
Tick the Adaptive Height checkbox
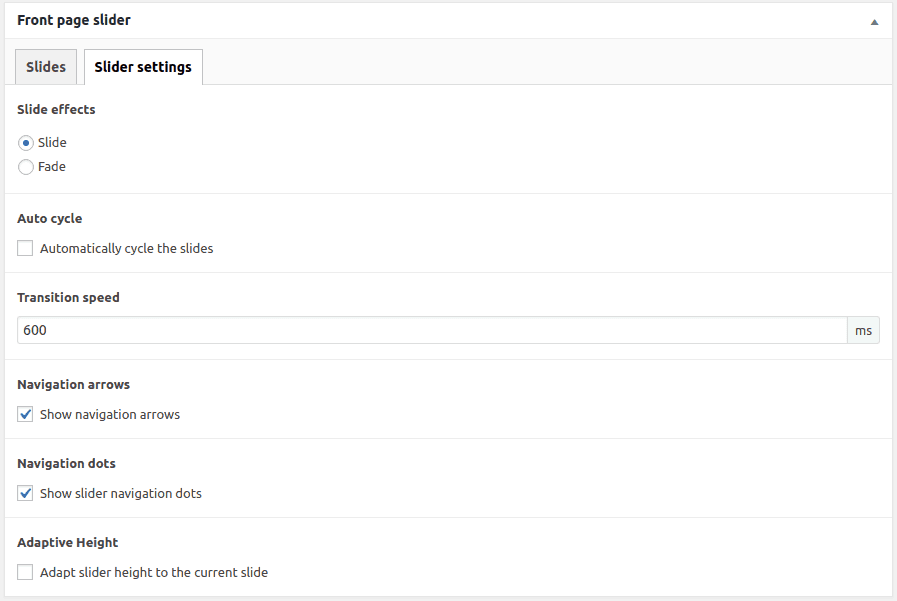coord(26,573)
